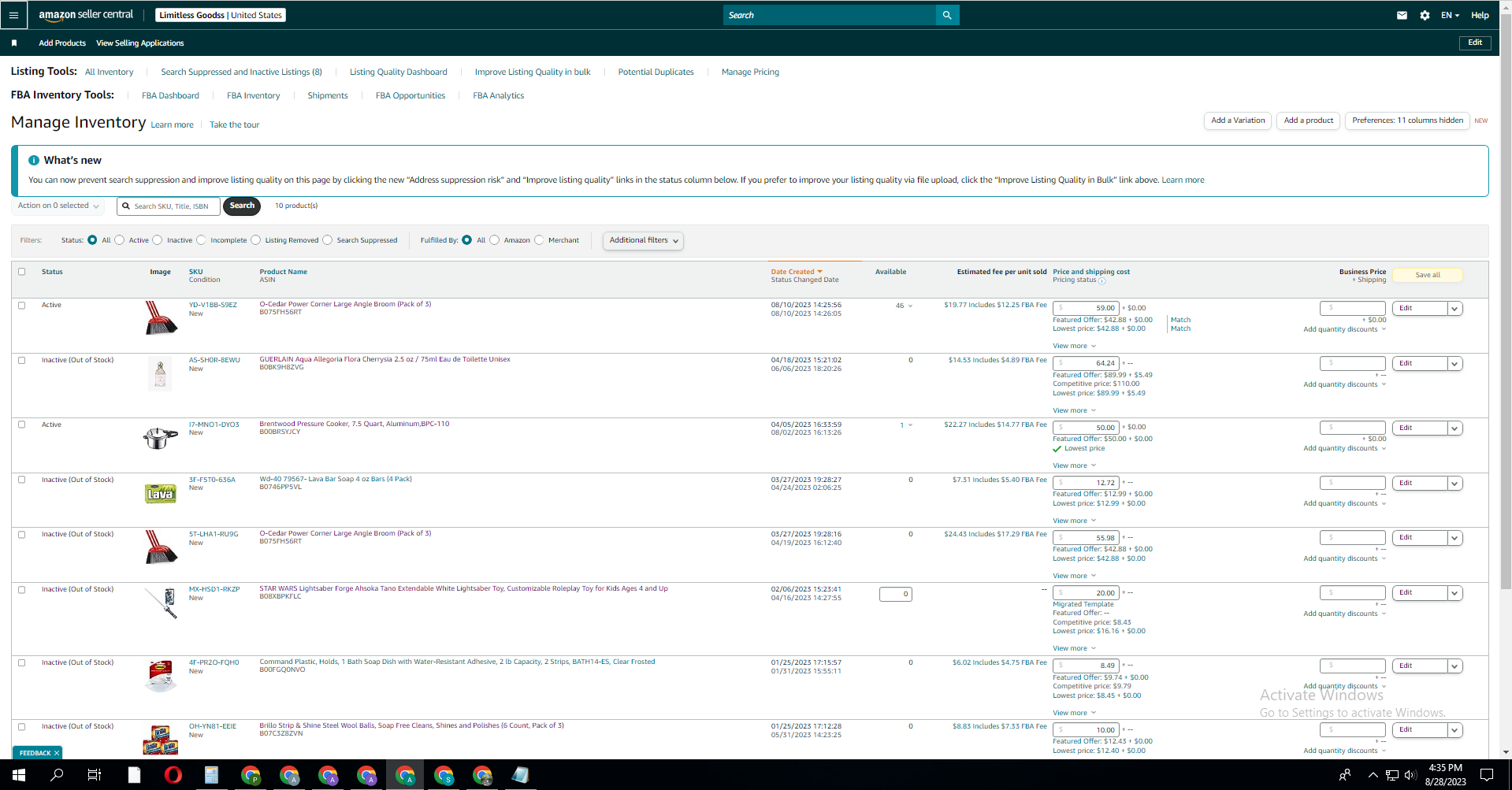The image size is (1512, 790).
Task: Click the bookmark icon beside Add Products
Action: point(14,43)
